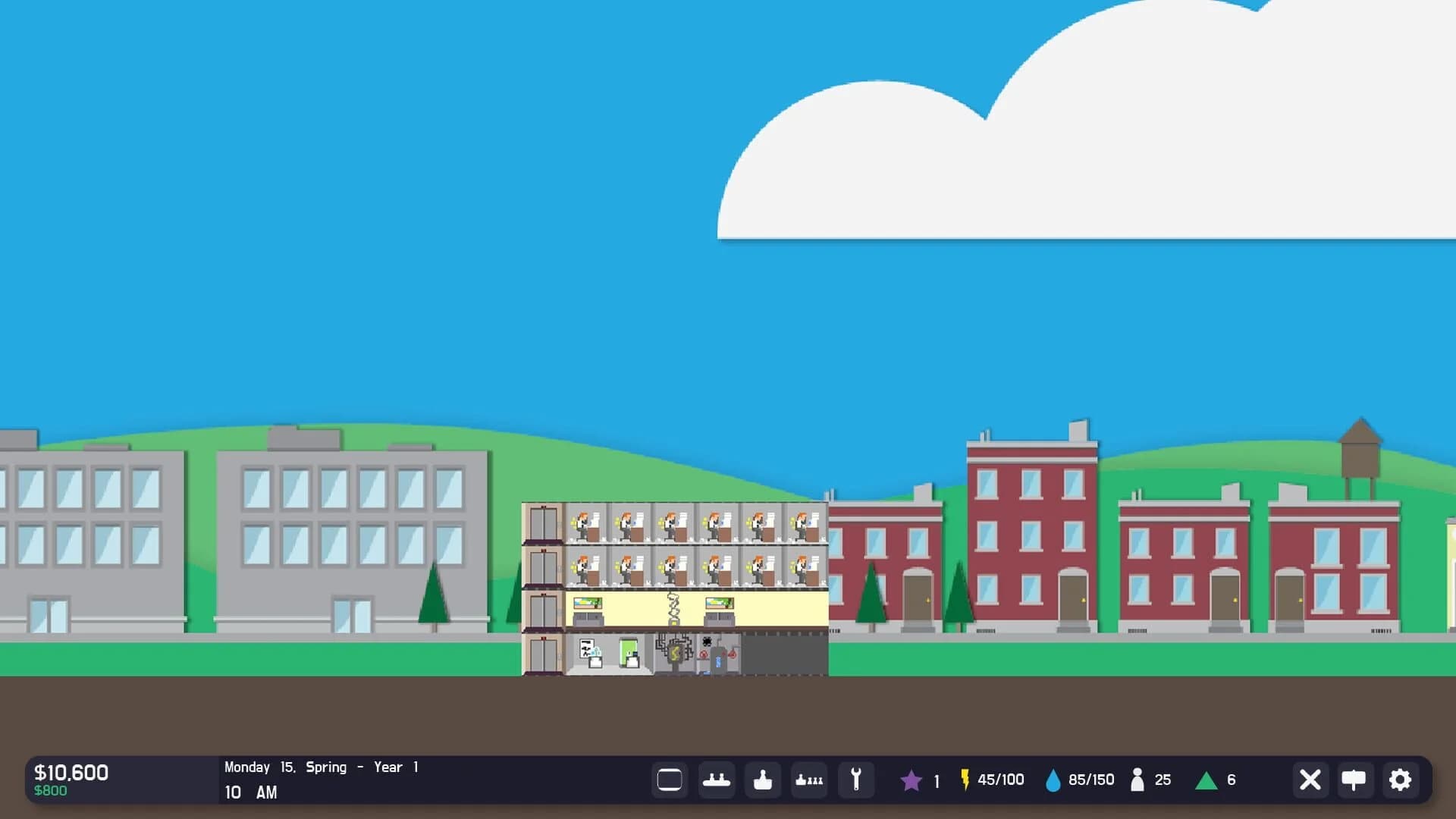Select the demolish X tool

pyautogui.click(x=1310, y=780)
